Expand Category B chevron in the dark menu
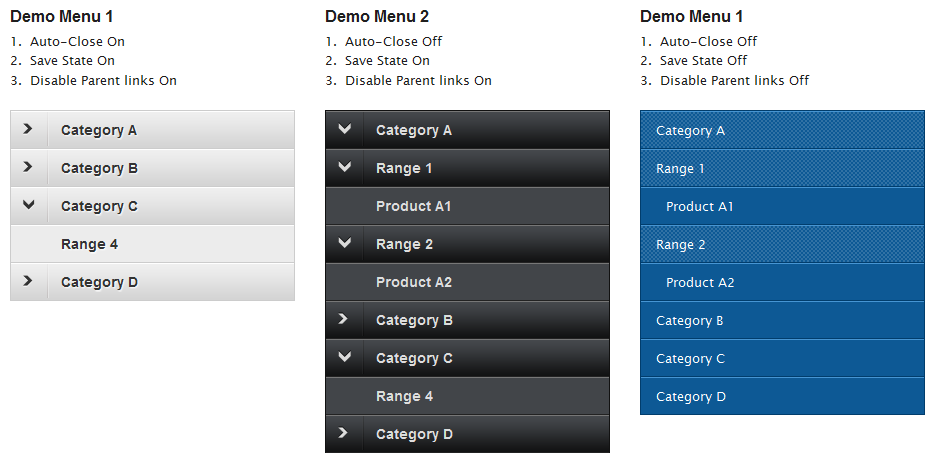 pos(344,319)
